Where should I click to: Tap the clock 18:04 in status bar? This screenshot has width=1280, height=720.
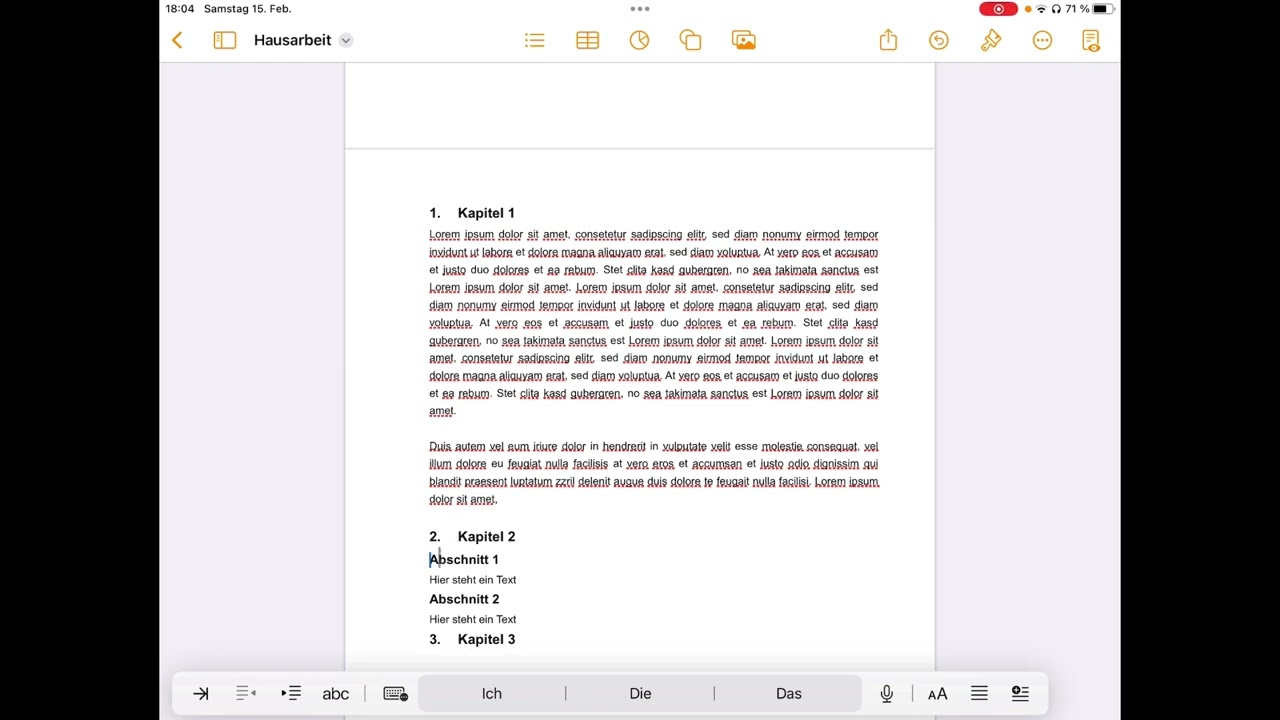[180, 9]
